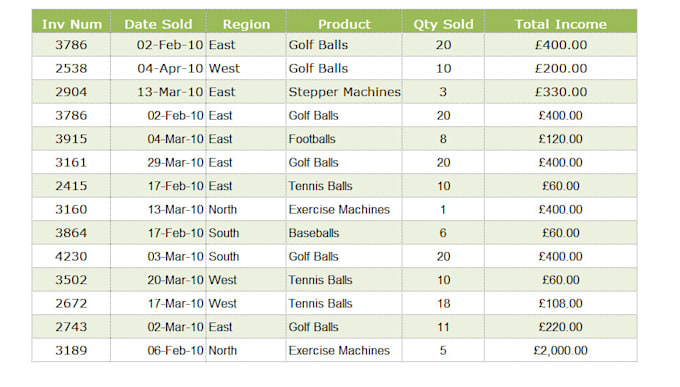This screenshot has width=680, height=387.
Task: Select the £108.00 total income cell
Action: click(561, 303)
